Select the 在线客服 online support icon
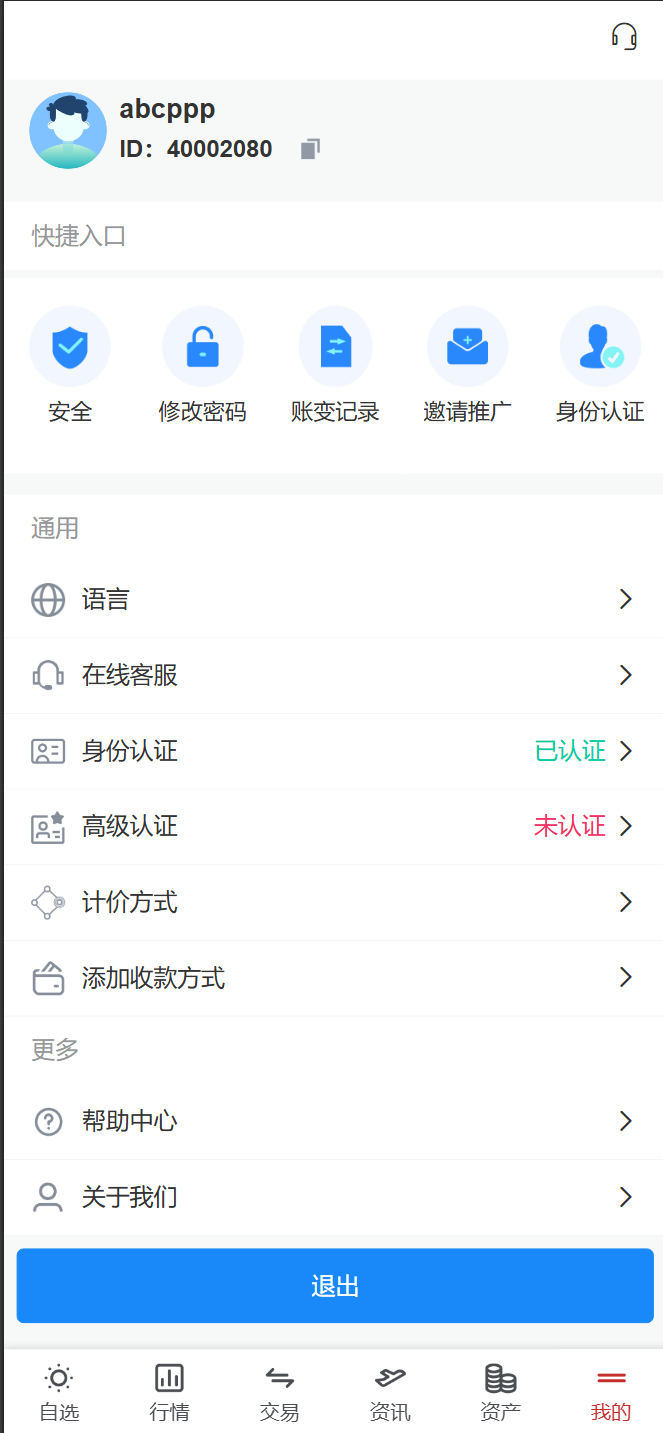Screen dimensions: 663x1433 pyautogui.click(x=48, y=675)
